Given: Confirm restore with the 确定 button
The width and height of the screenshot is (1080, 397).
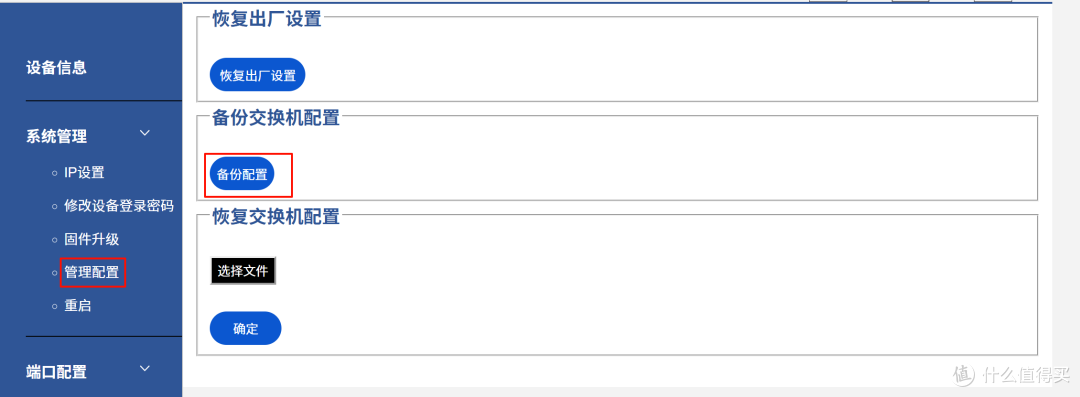Looking at the screenshot, I should pyautogui.click(x=245, y=328).
